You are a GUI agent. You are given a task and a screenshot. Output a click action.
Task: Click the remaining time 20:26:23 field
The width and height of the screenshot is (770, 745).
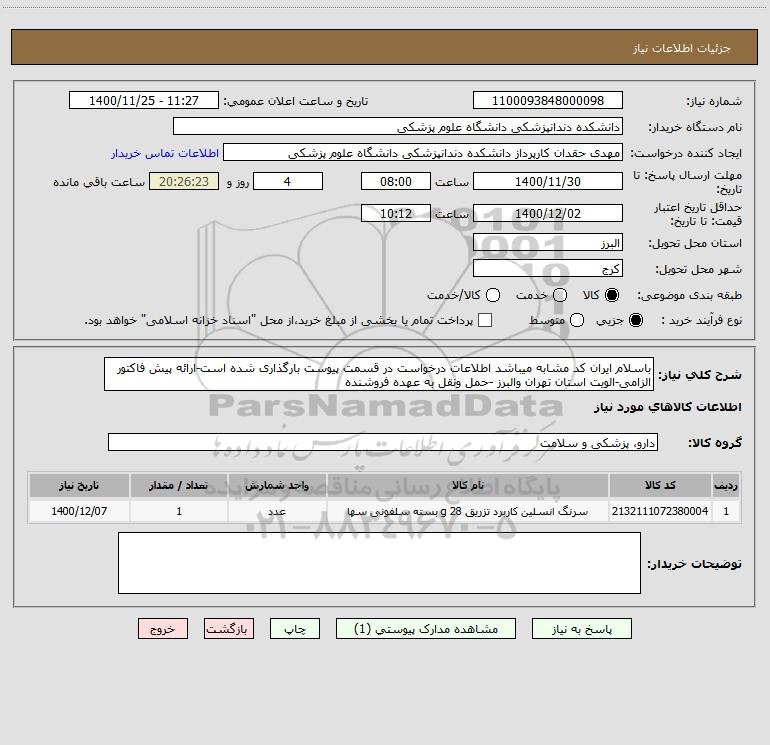pos(184,182)
